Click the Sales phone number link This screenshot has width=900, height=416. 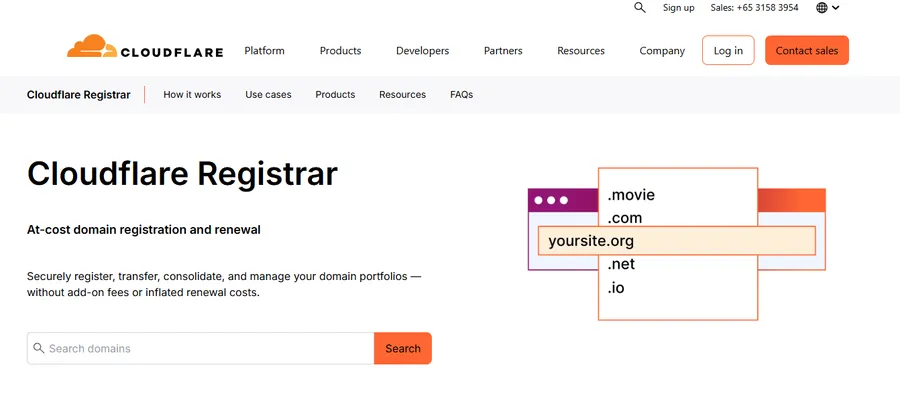point(754,8)
